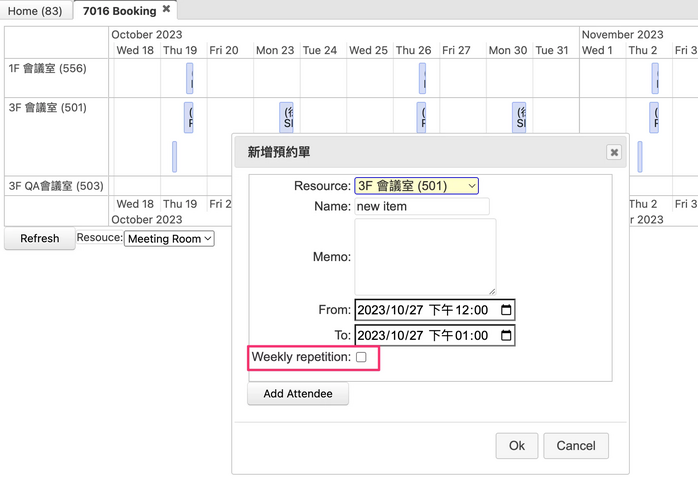698x479 pixels.
Task: Close the 新增預約單 dialog
Action: pyautogui.click(x=614, y=152)
